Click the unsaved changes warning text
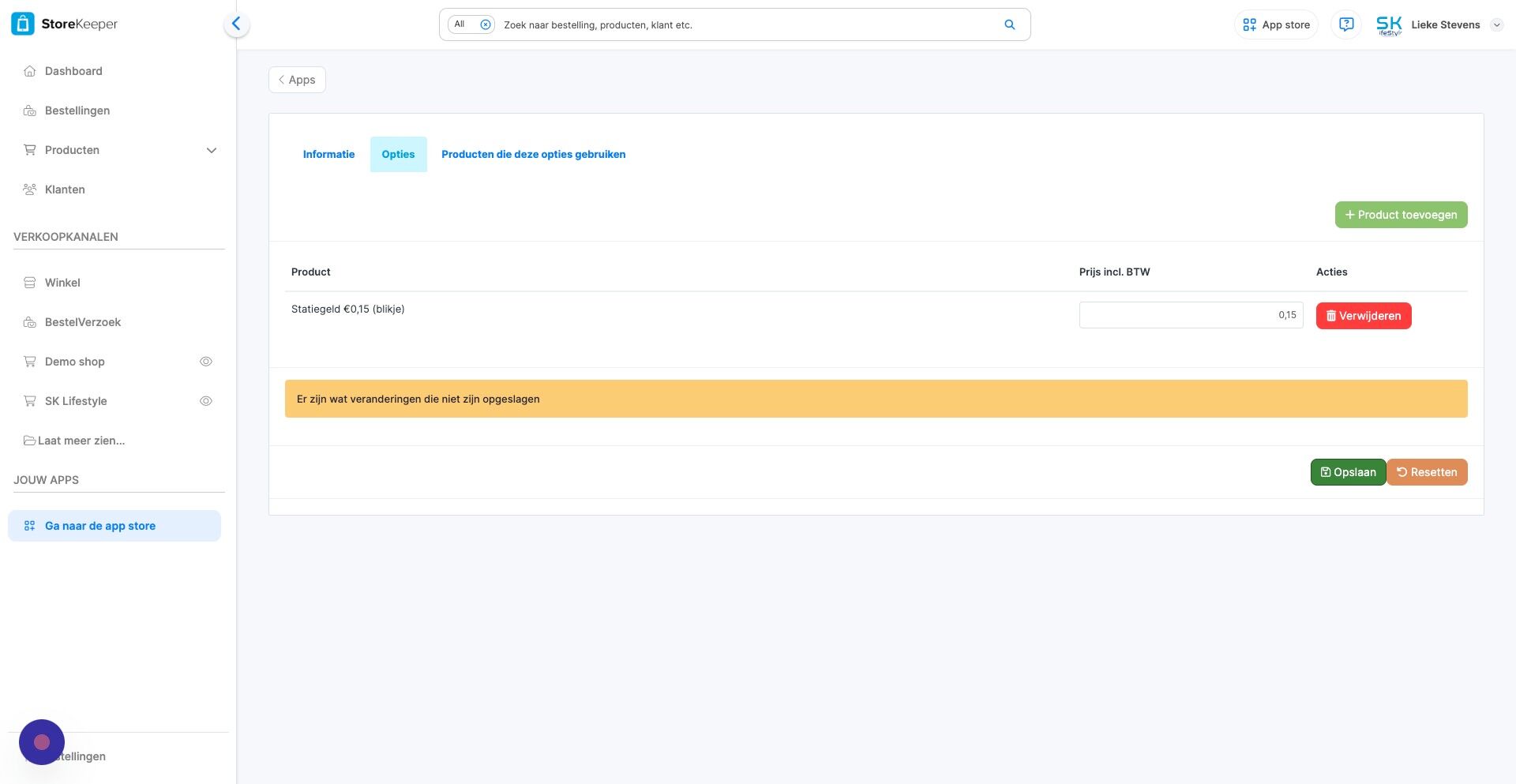Screen dimensions: 1516x784 [x=418, y=400]
